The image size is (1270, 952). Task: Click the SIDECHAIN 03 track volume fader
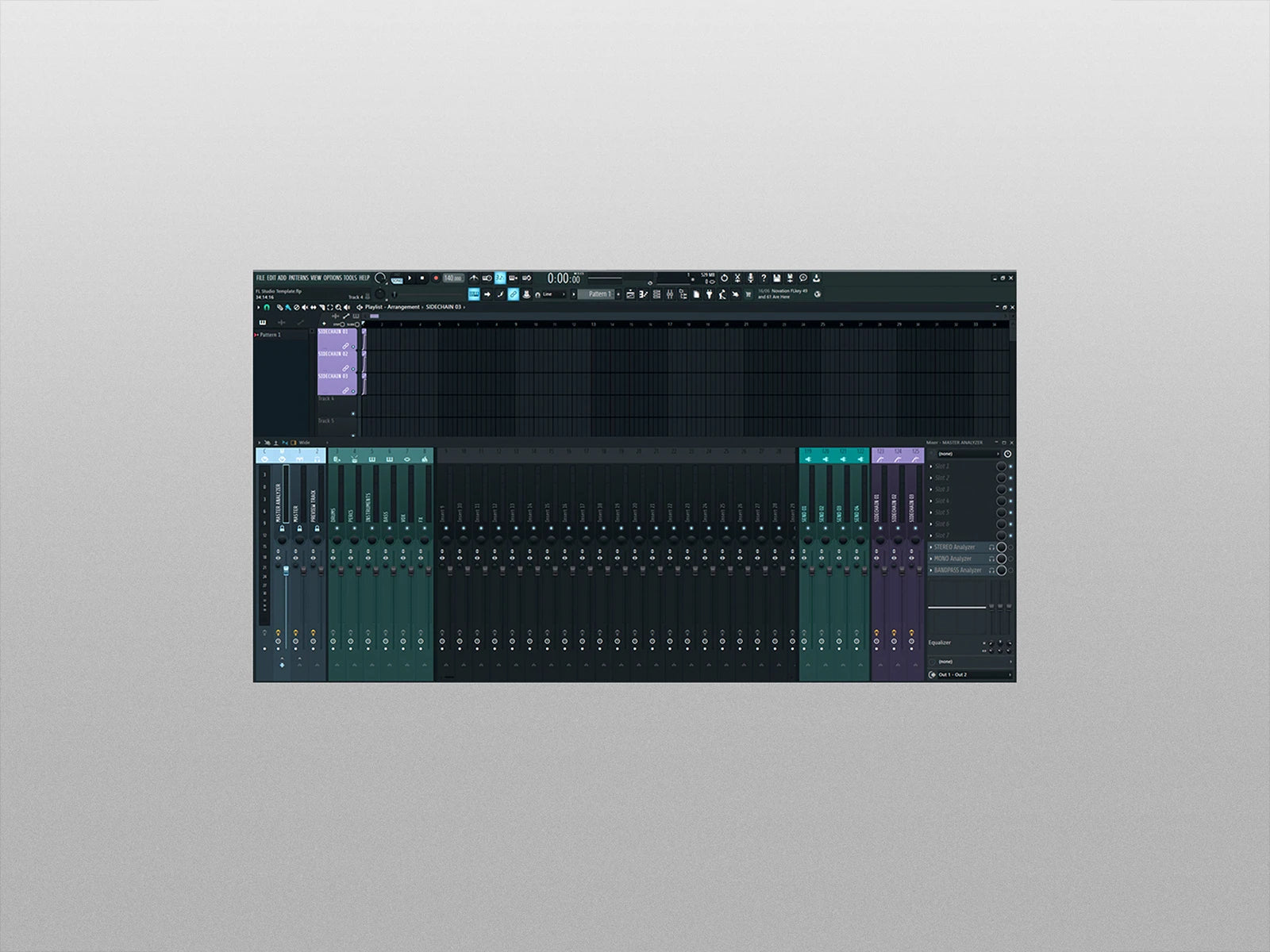pos(919,571)
